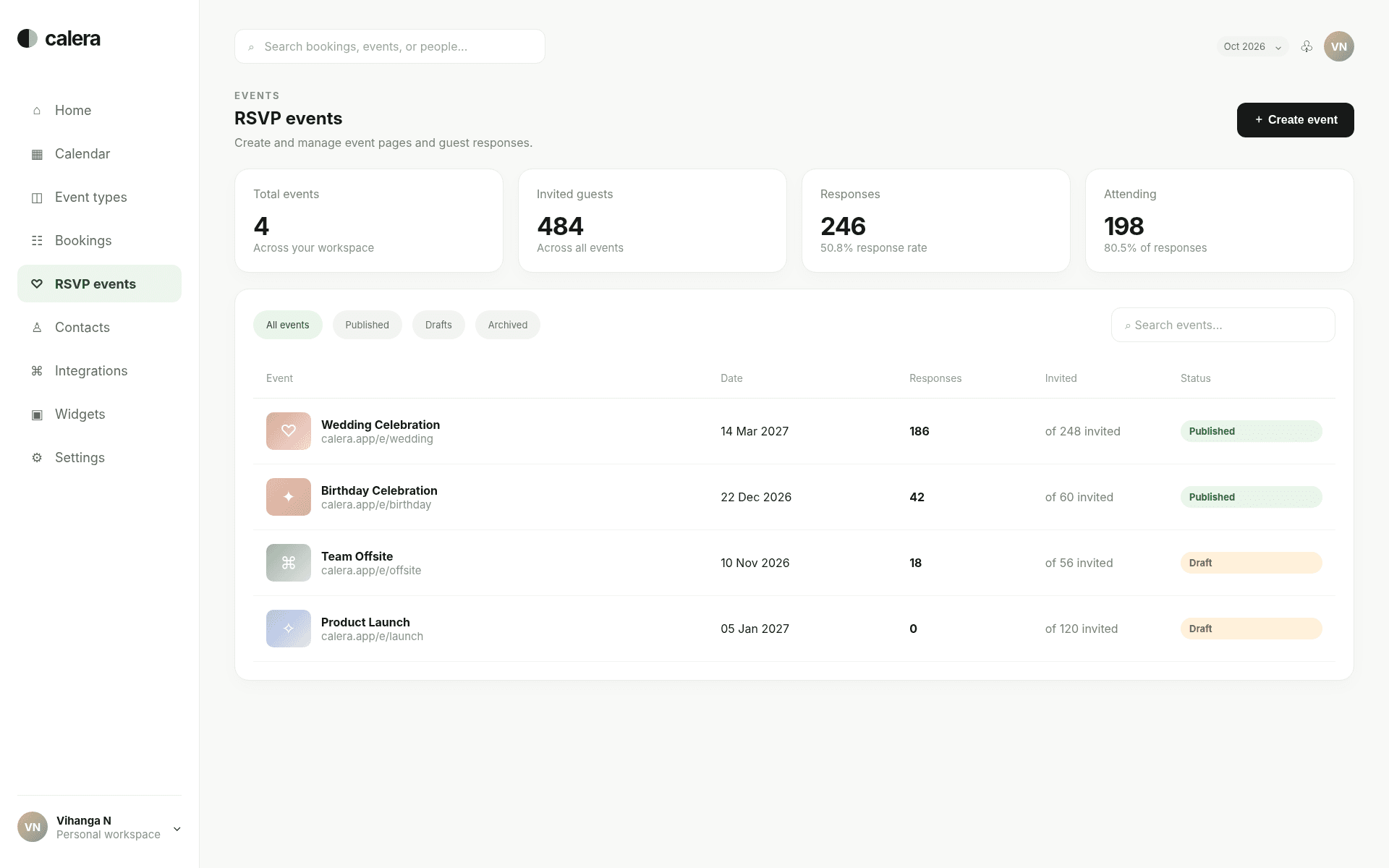1389x868 pixels.
Task: Go to Home page
Action: [99, 111]
